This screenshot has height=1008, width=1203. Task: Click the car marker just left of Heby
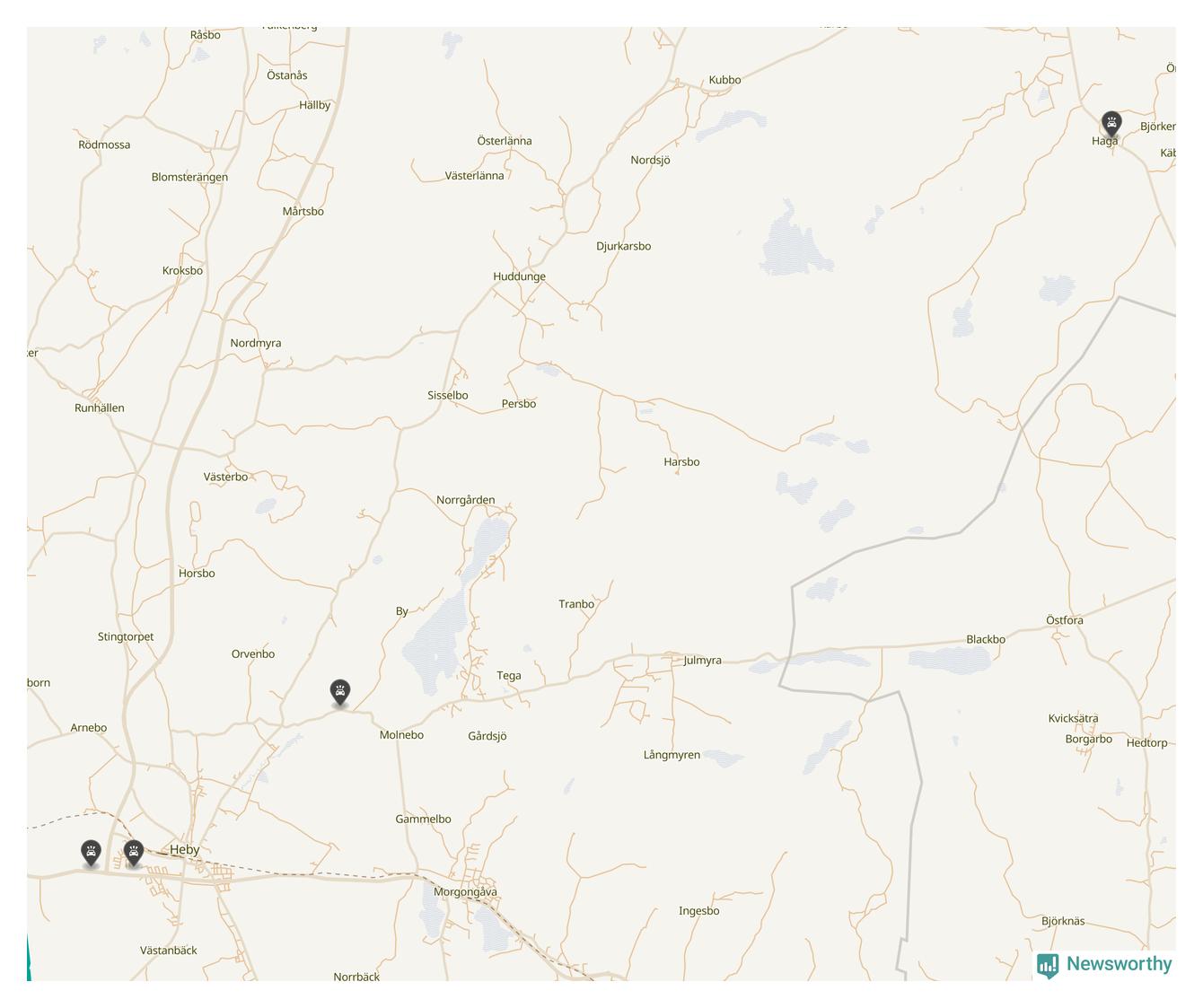coord(134,853)
